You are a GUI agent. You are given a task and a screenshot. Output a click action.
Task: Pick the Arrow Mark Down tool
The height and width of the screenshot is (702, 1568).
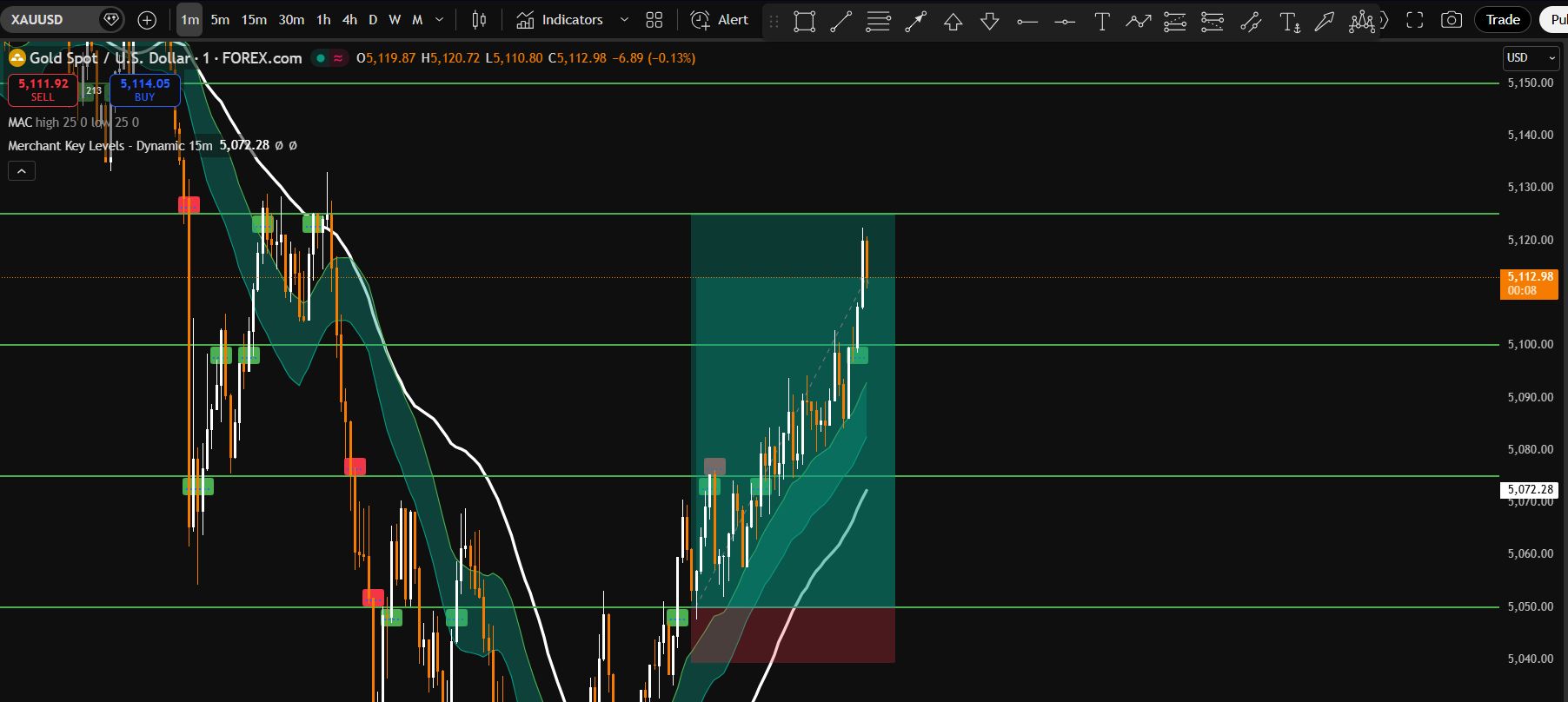coord(990,21)
